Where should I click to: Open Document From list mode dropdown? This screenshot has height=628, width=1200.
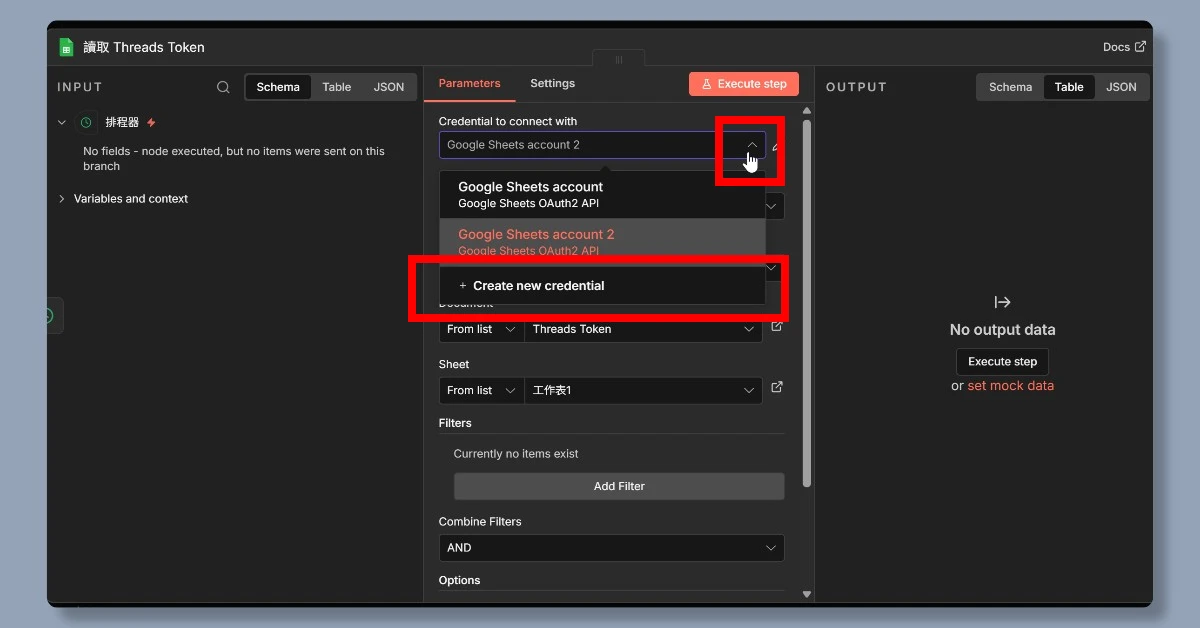tap(481, 329)
